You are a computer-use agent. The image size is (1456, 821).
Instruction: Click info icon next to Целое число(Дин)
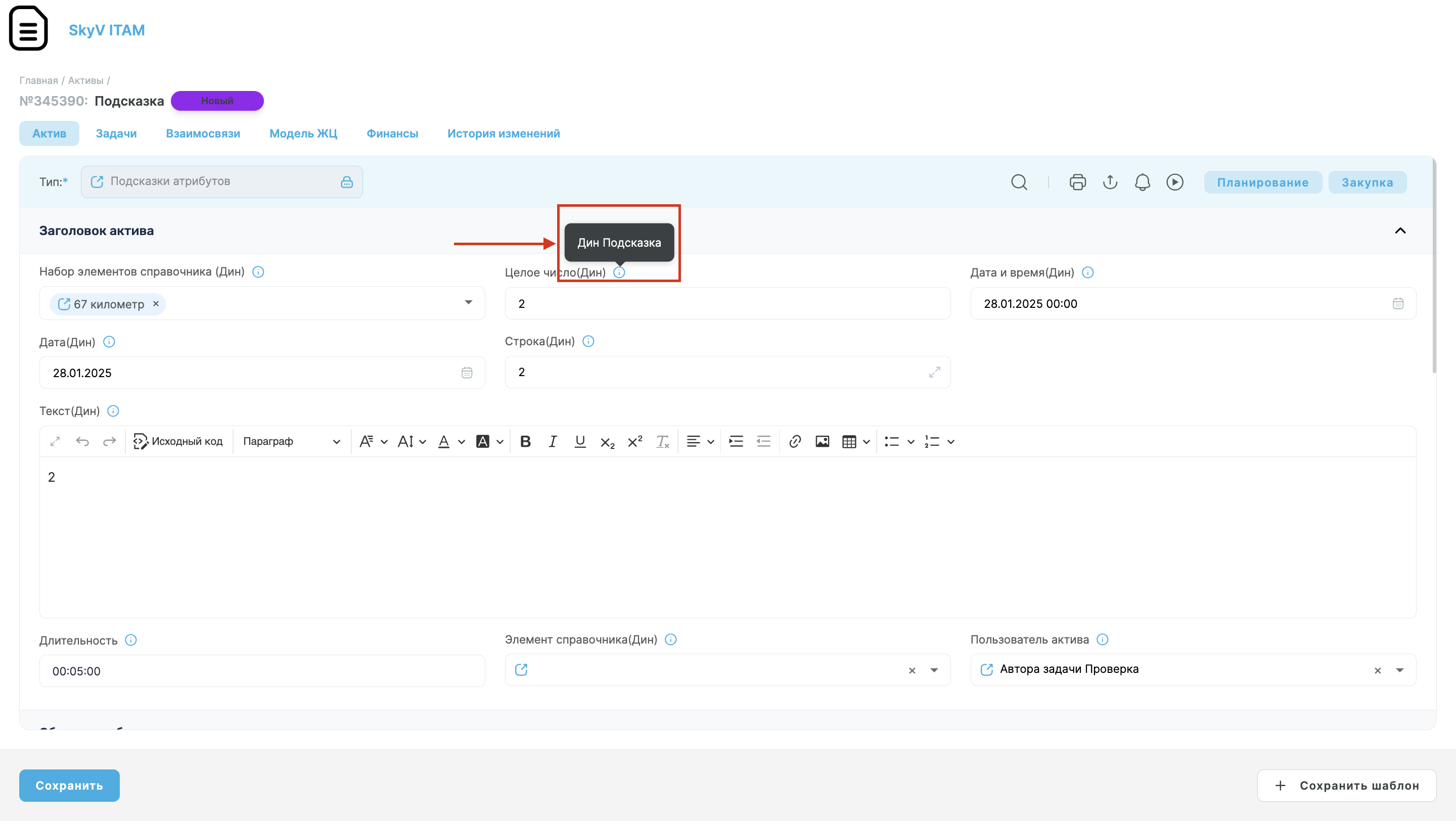(x=619, y=272)
